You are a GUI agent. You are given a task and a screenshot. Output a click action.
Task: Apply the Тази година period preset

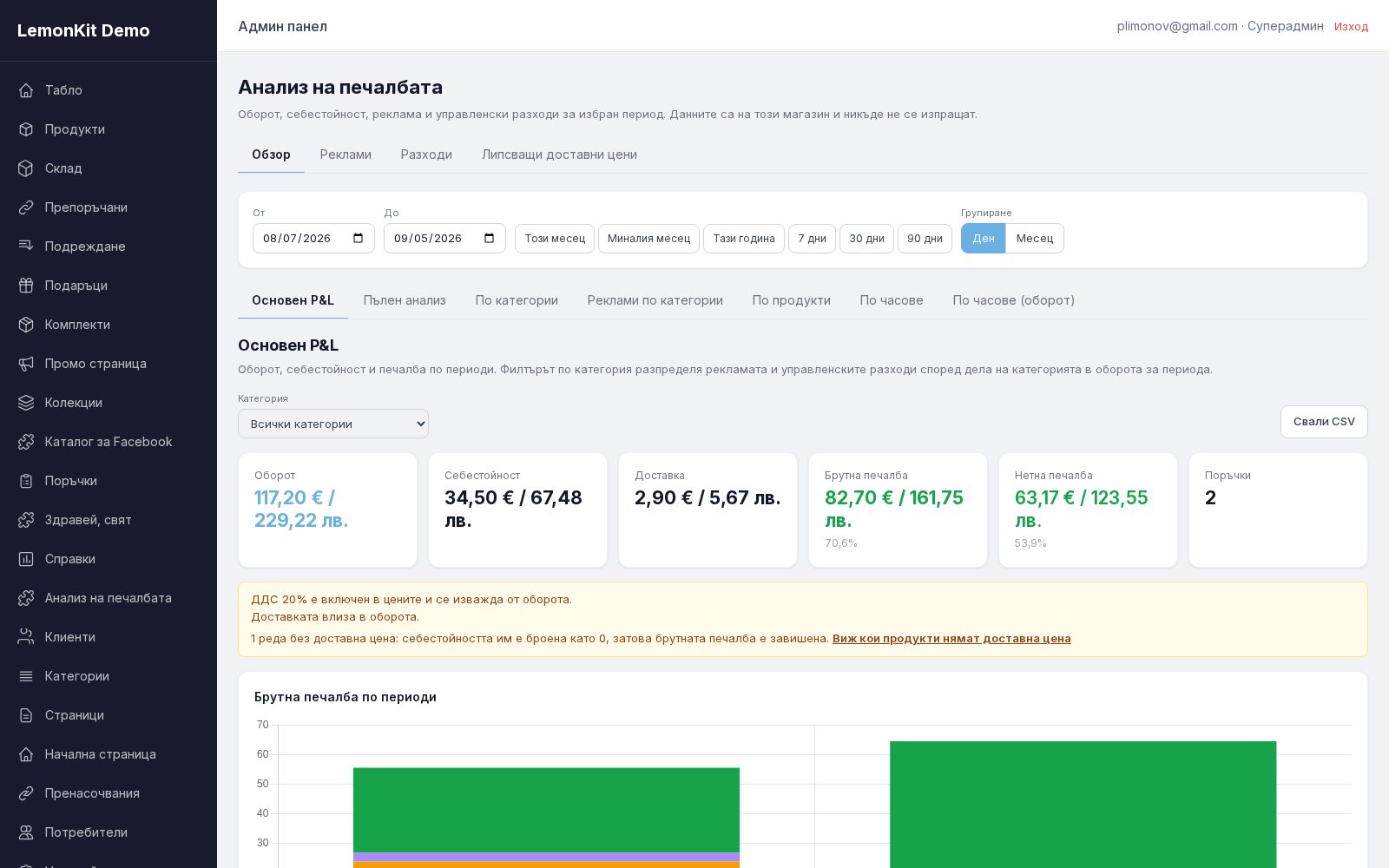click(744, 239)
